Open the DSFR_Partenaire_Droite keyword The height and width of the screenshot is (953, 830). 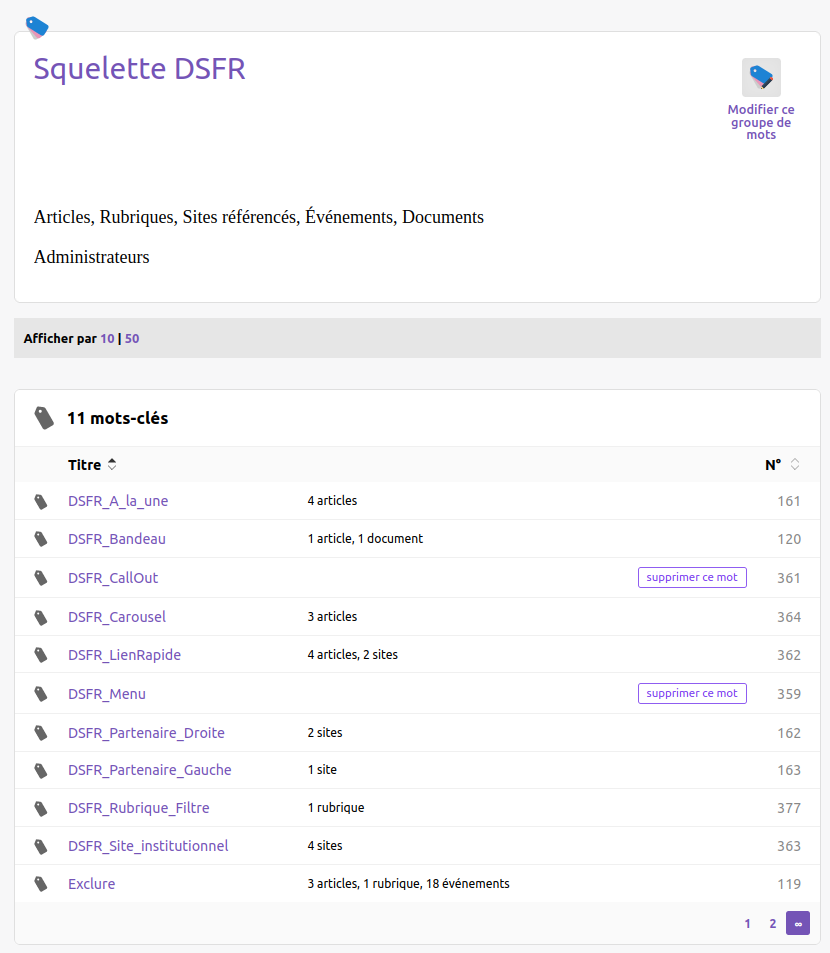coord(146,733)
